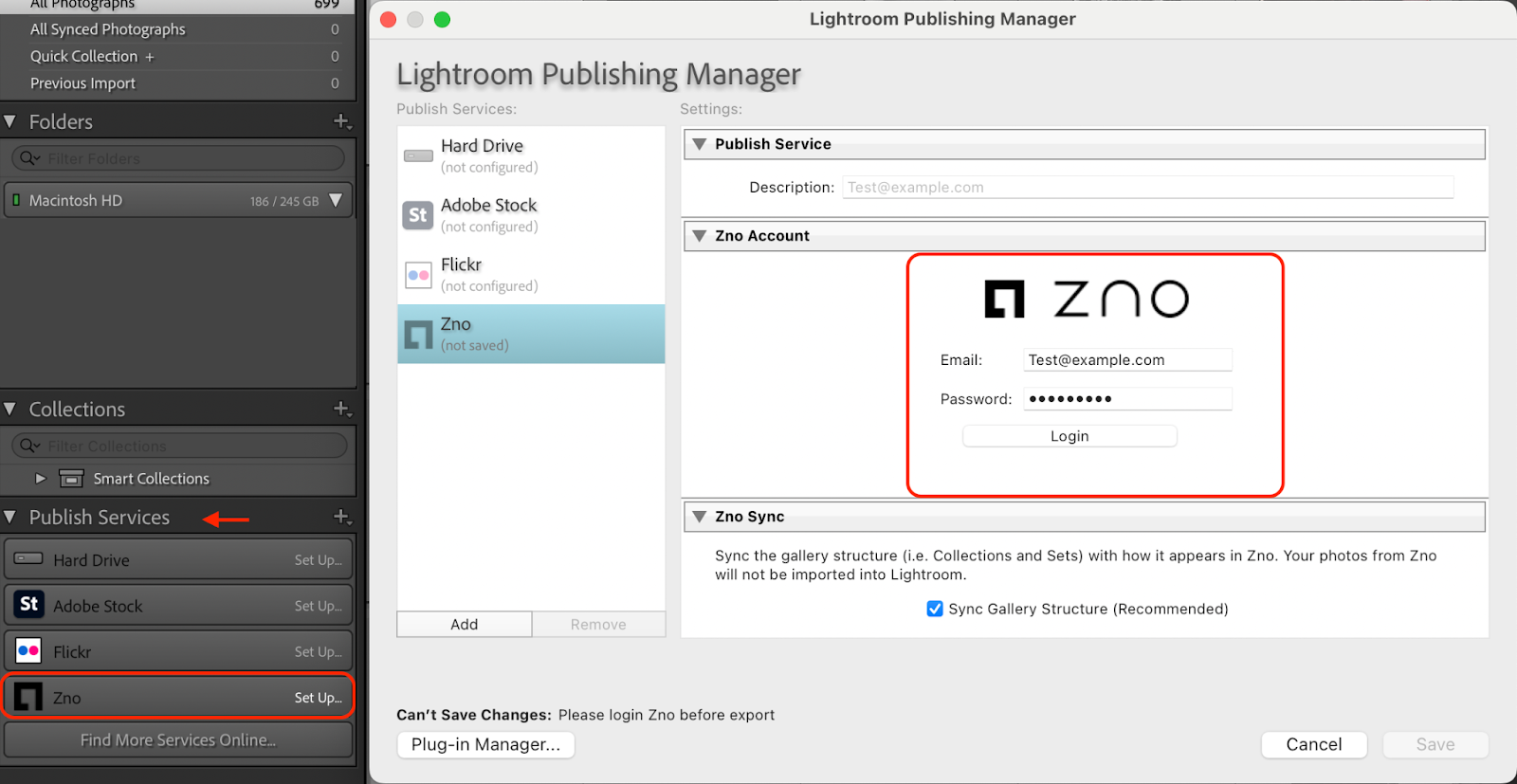This screenshot has height=784, width=1517.
Task: Click the Macintosh HD green volume indicator
Action: click(x=16, y=200)
